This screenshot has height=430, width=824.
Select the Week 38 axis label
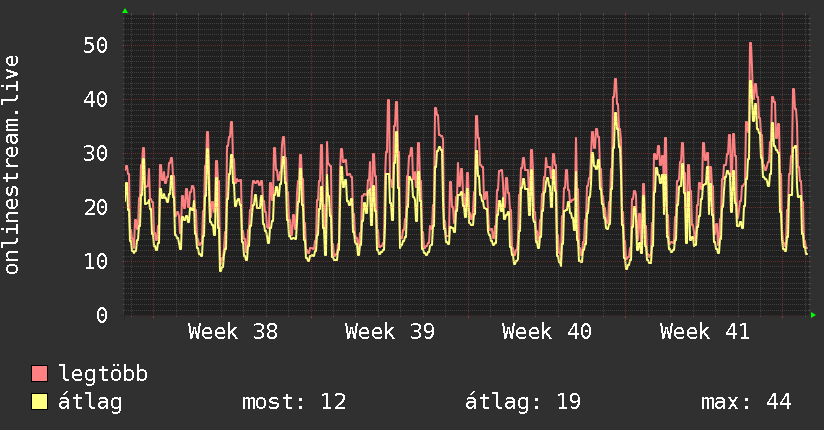[x=233, y=332]
